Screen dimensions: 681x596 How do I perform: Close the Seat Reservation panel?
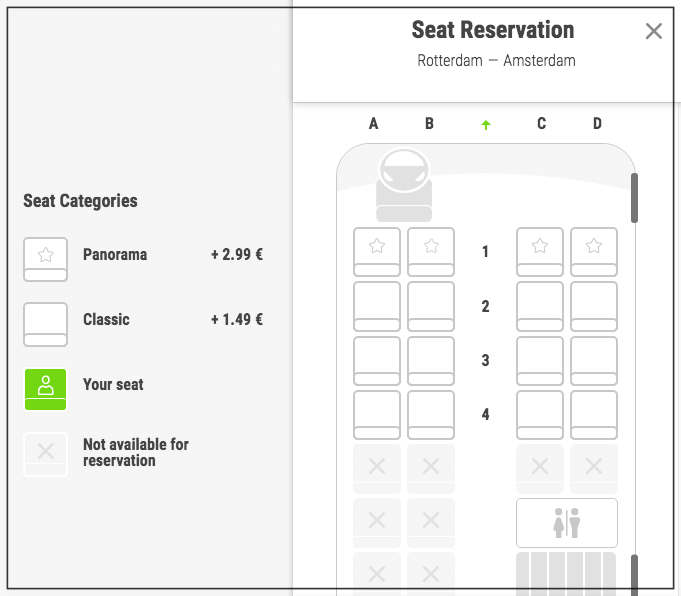click(654, 31)
